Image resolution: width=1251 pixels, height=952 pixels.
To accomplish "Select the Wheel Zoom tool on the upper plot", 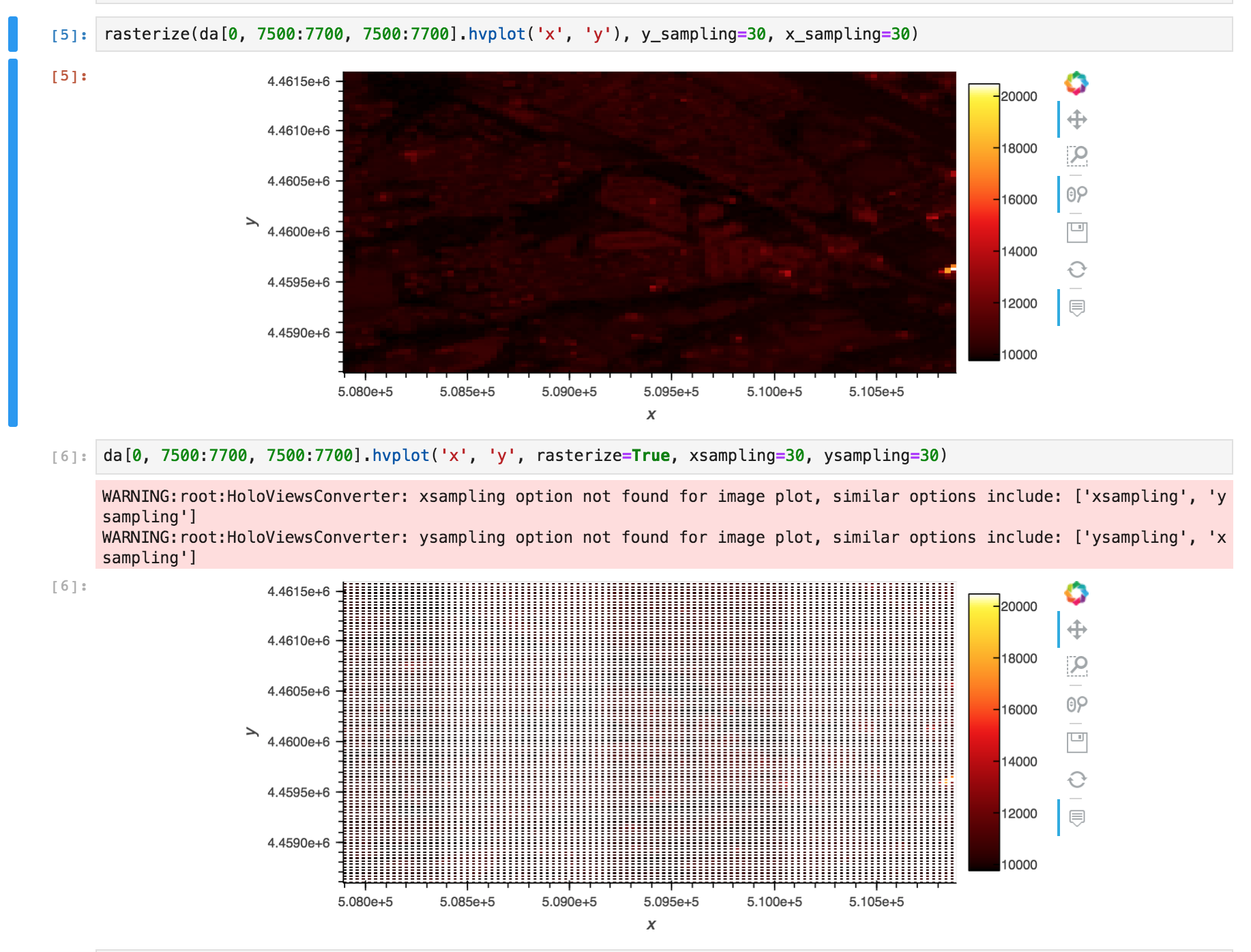I will click(x=1078, y=194).
